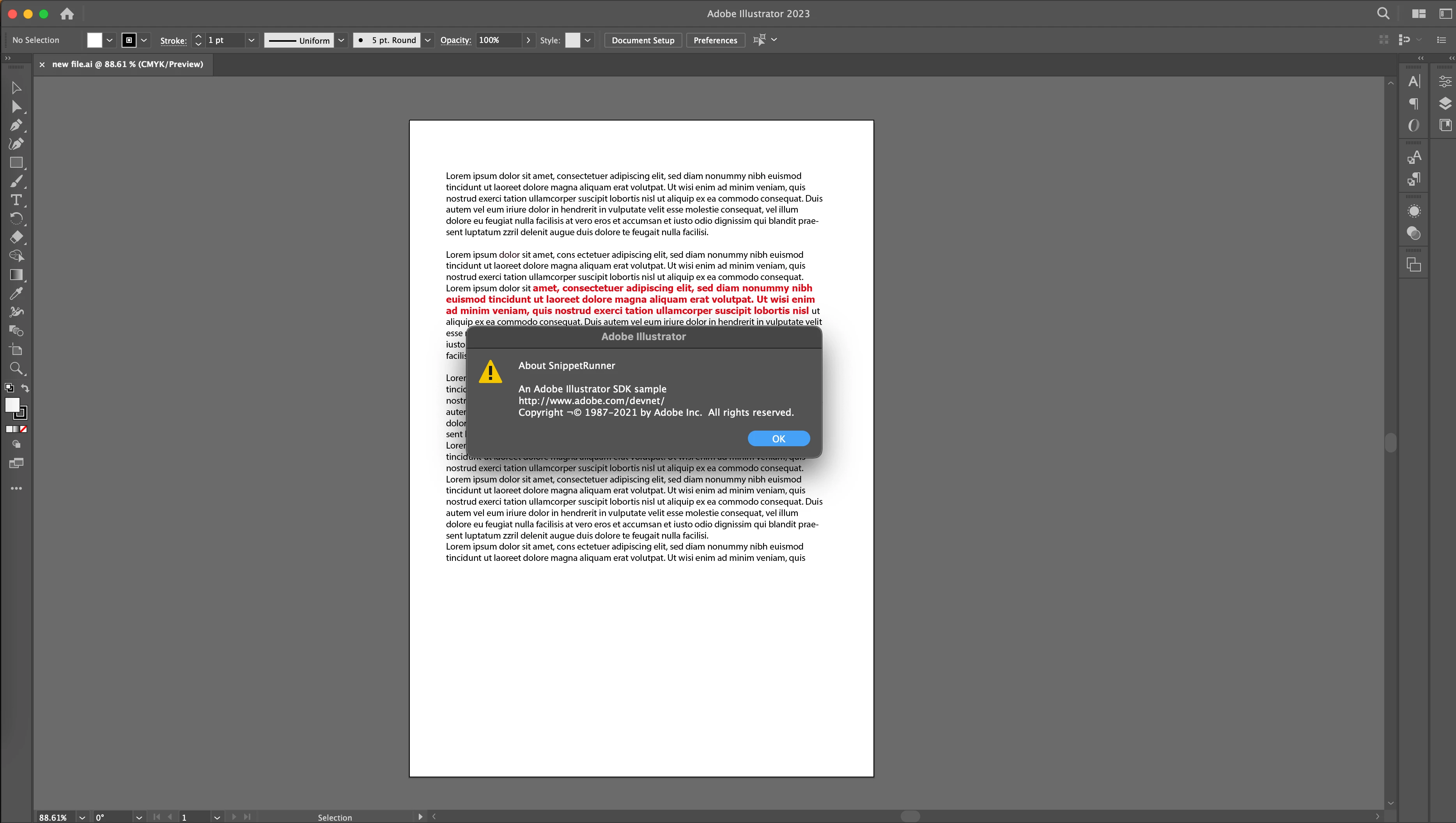Open Document Setup
Image resolution: width=1456 pixels, height=823 pixels.
[x=643, y=40]
